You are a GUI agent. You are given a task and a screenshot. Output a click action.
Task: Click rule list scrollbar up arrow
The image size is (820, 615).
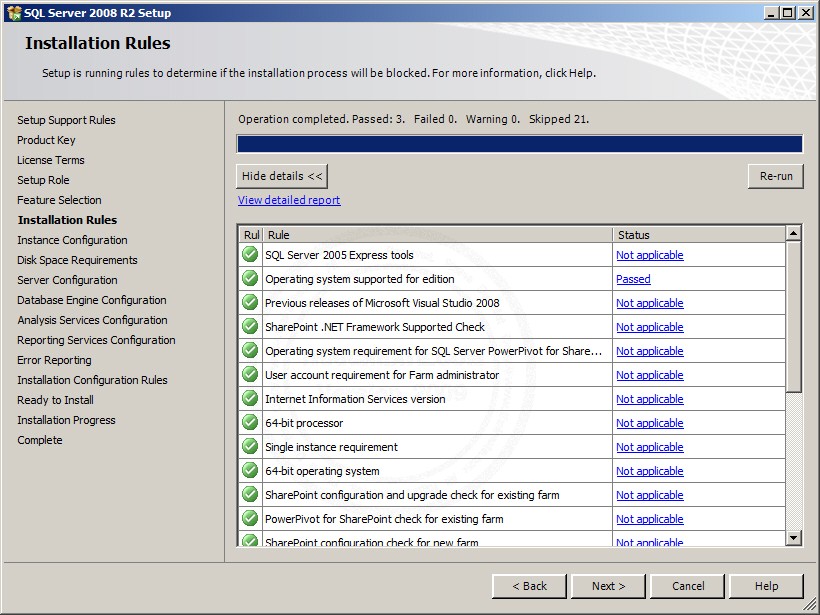[793, 233]
